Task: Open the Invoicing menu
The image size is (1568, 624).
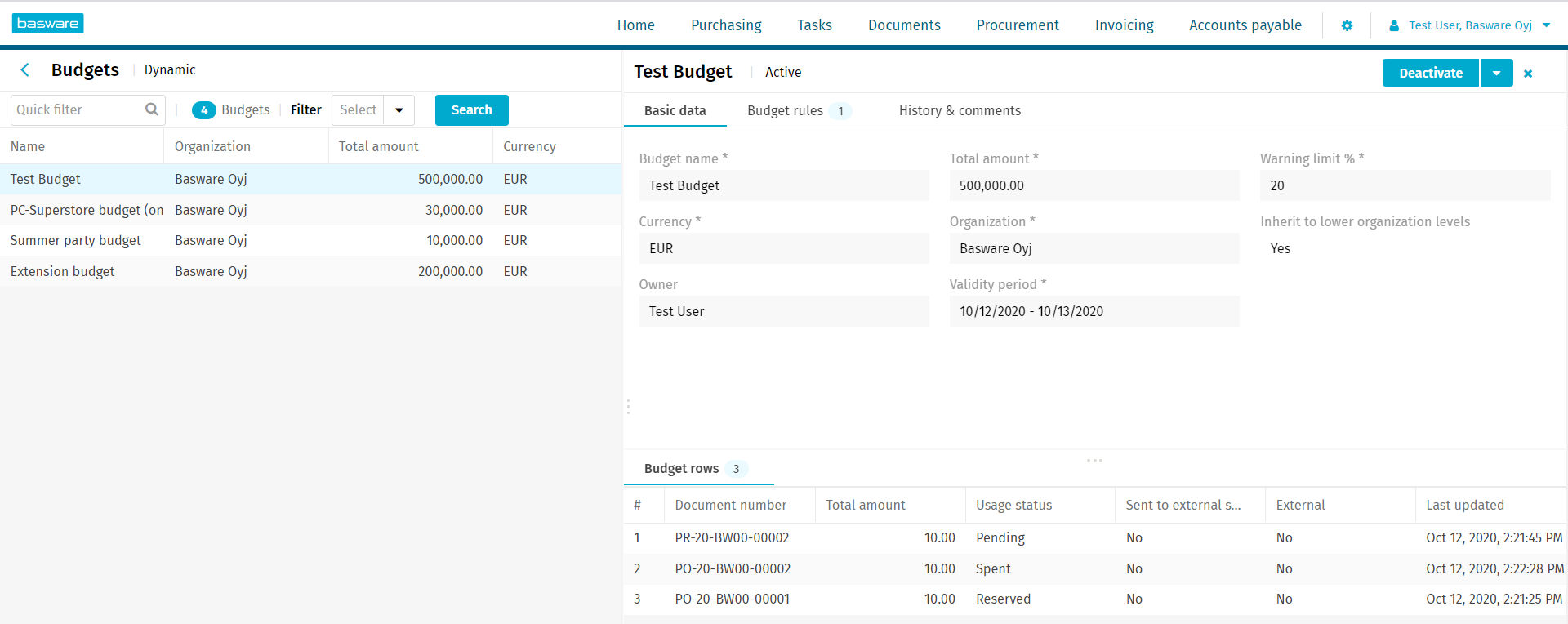Action: pyautogui.click(x=1124, y=25)
